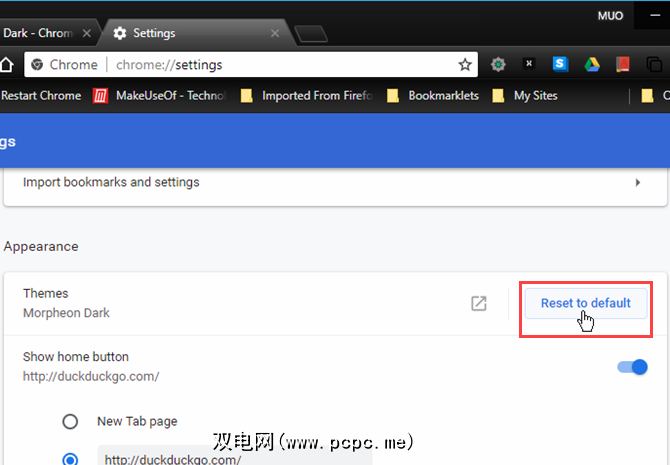Open the My Sites bookmarks folder
Screen dimensions: 670x465
pos(525,96)
